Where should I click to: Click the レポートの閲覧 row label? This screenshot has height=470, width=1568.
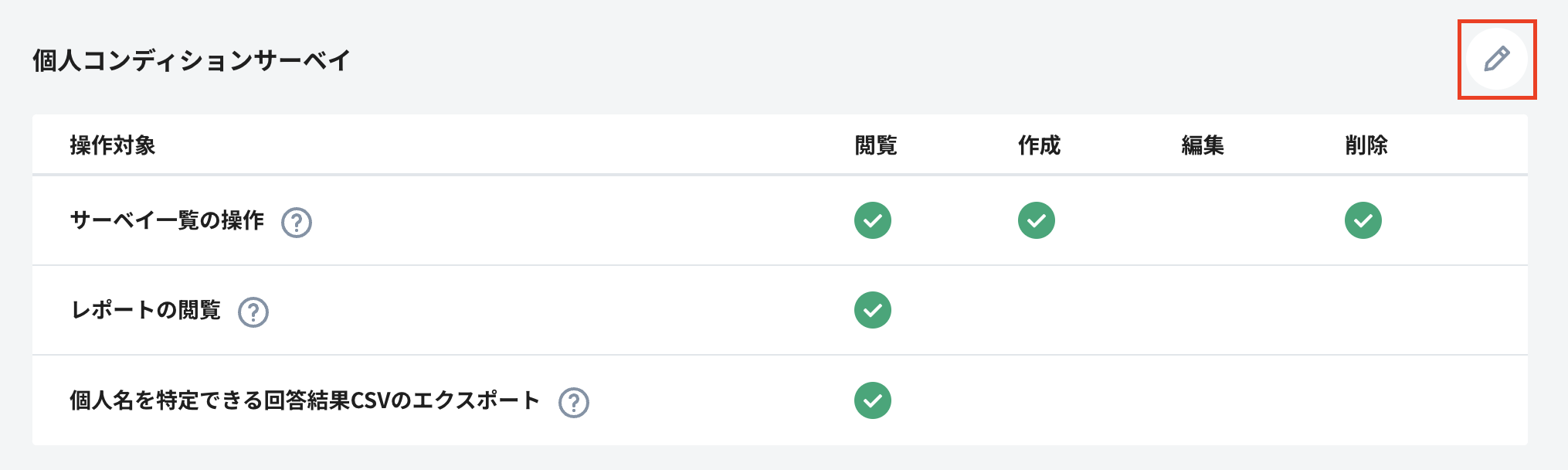pos(146,311)
